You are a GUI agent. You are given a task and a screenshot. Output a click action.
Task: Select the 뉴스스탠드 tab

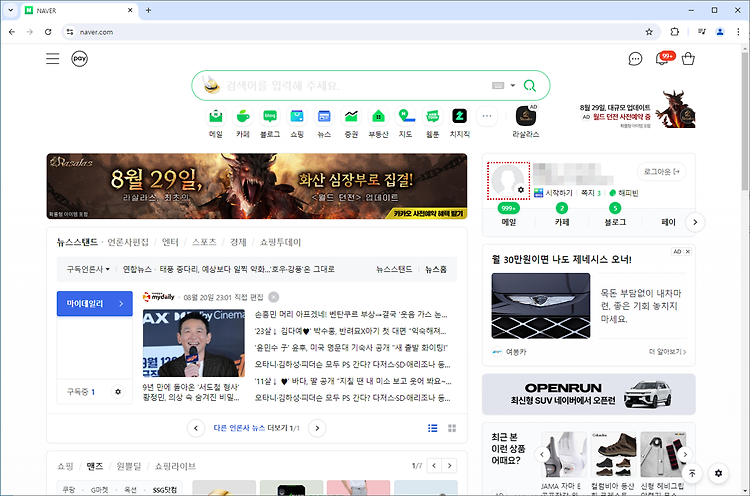click(x=77, y=242)
